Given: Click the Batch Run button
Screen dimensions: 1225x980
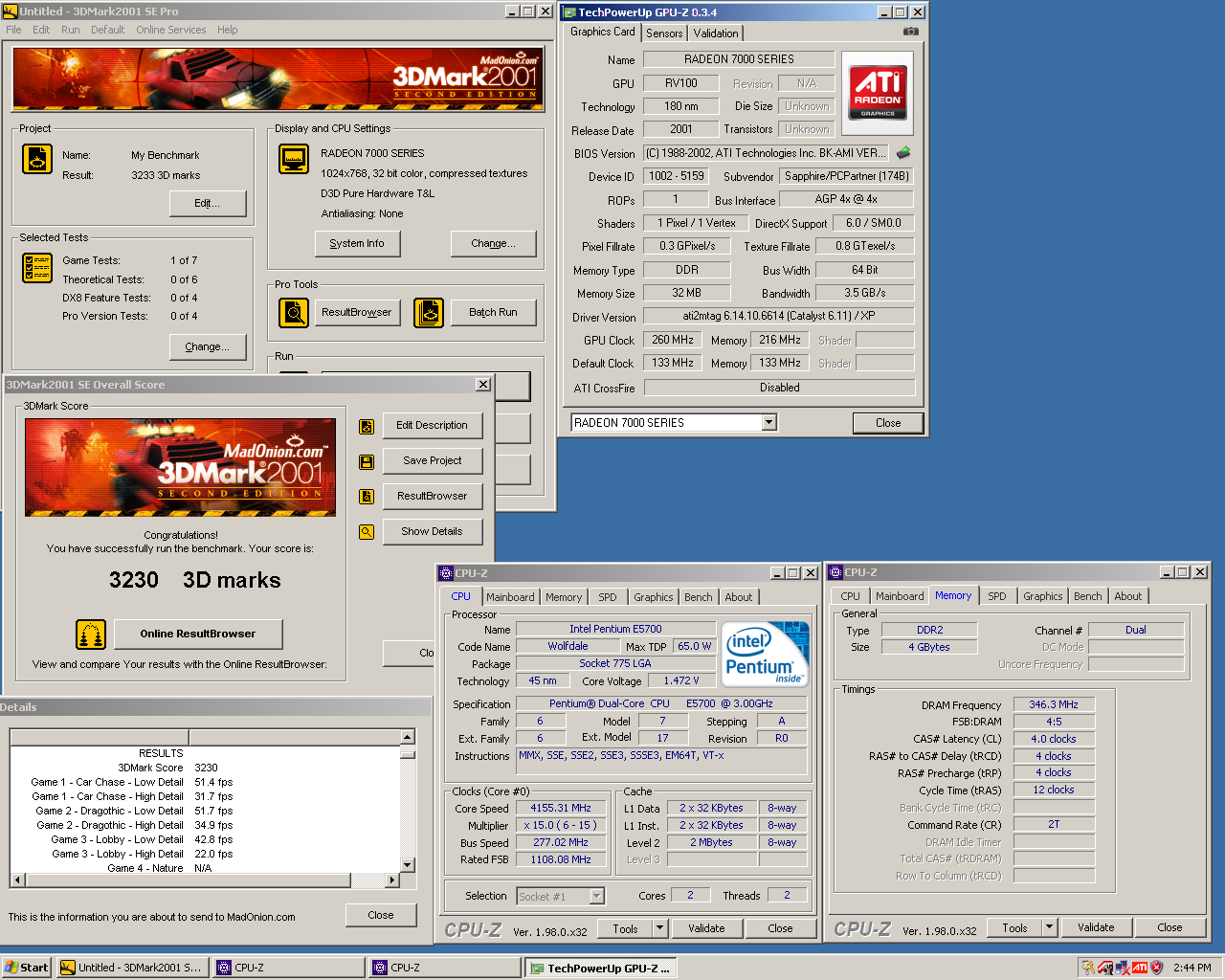Looking at the screenshot, I should point(493,313).
